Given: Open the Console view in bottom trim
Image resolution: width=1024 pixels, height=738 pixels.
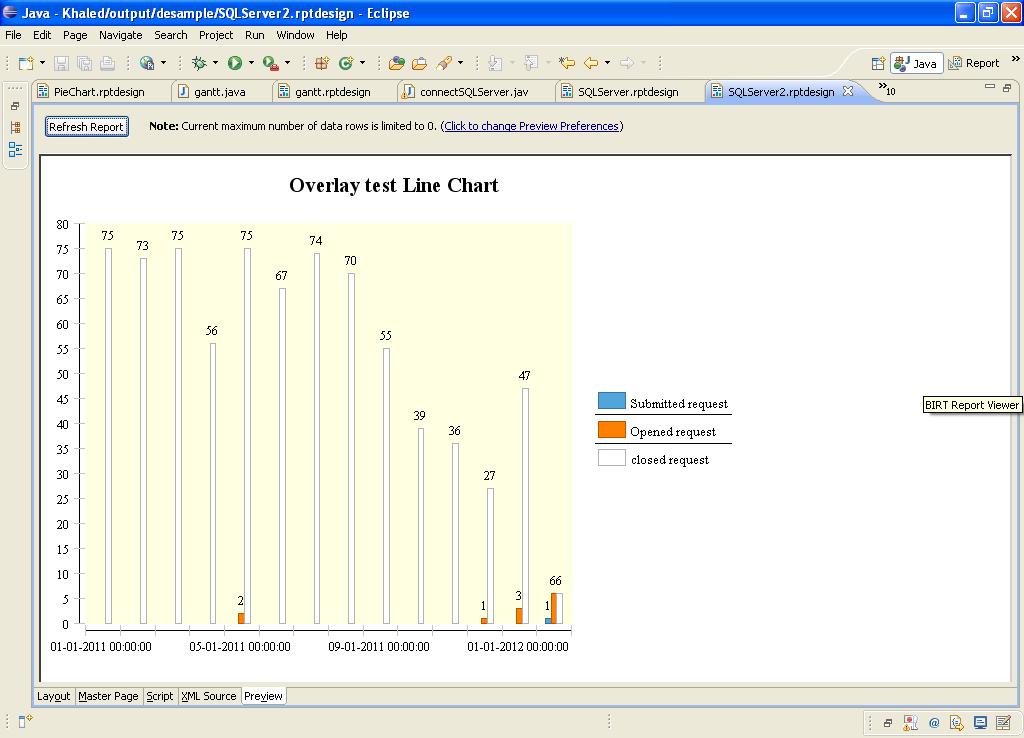Looking at the screenshot, I should point(980,722).
